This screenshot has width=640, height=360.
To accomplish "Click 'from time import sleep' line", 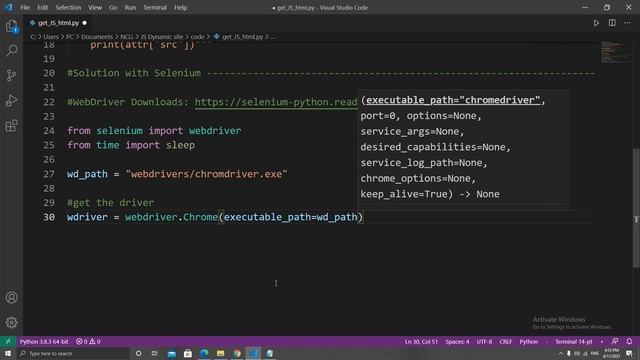I will (131, 145).
